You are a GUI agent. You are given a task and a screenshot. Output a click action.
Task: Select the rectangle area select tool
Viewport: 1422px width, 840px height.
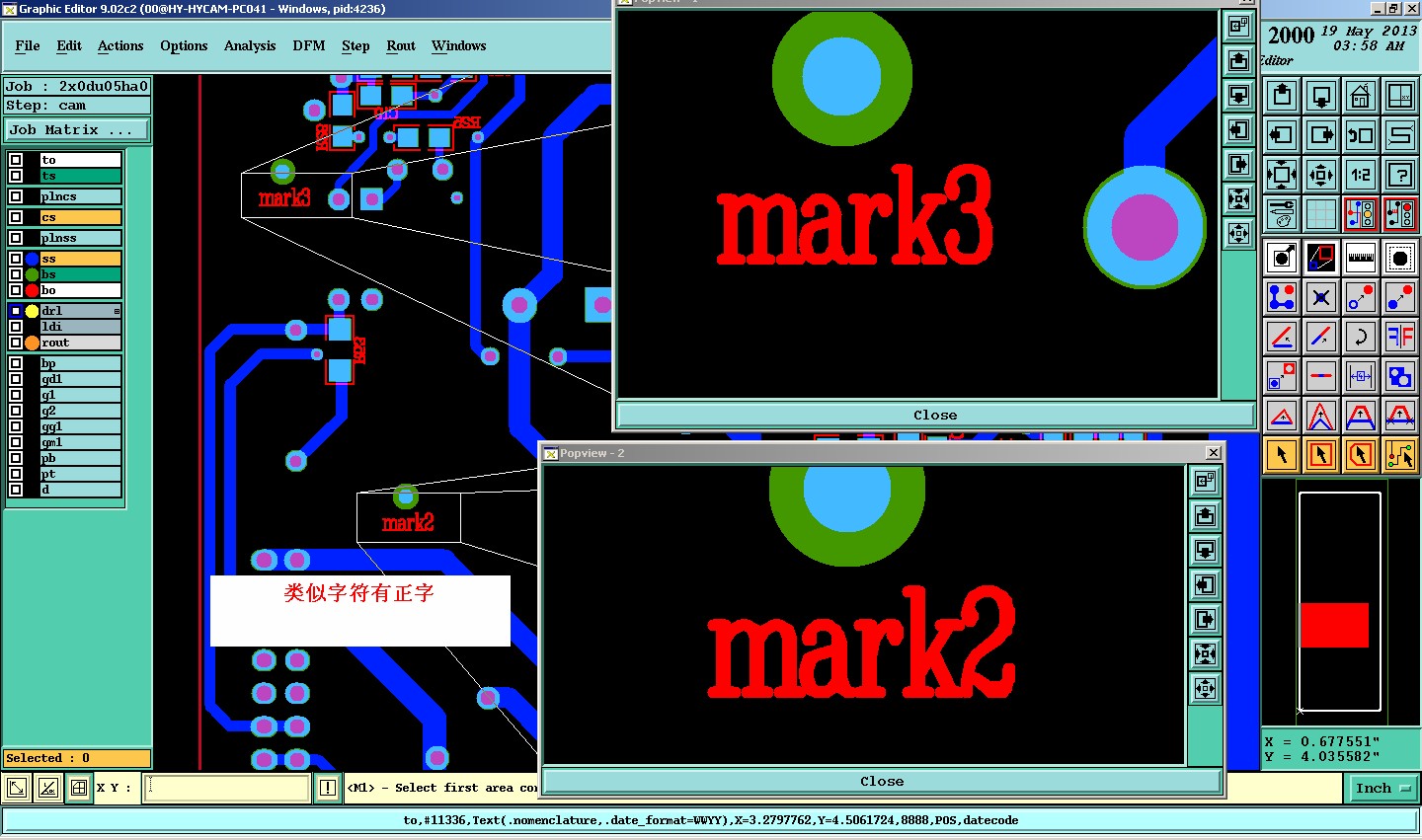1321,455
